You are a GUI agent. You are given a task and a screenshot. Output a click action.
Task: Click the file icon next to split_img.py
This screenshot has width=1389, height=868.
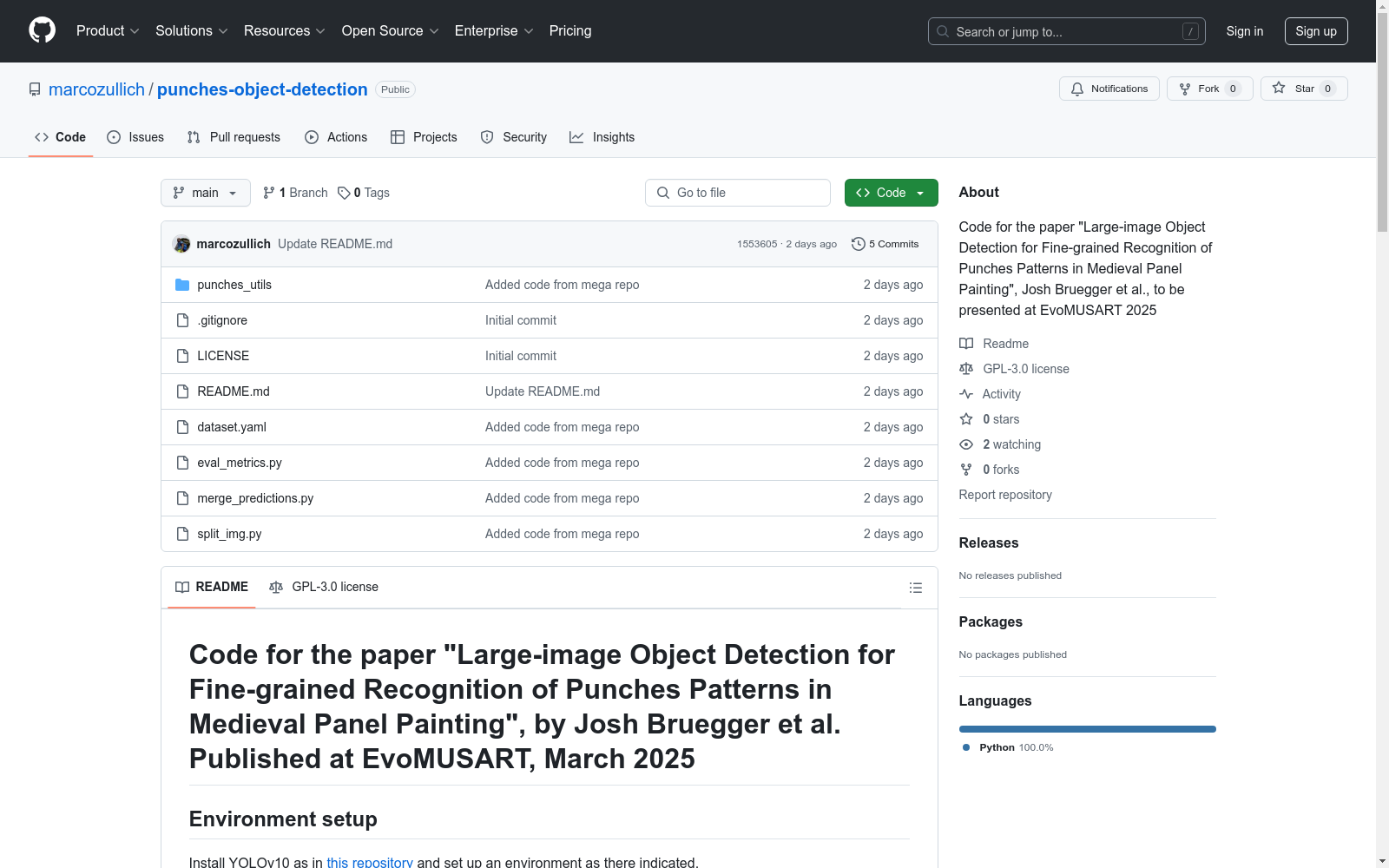click(182, 534)
